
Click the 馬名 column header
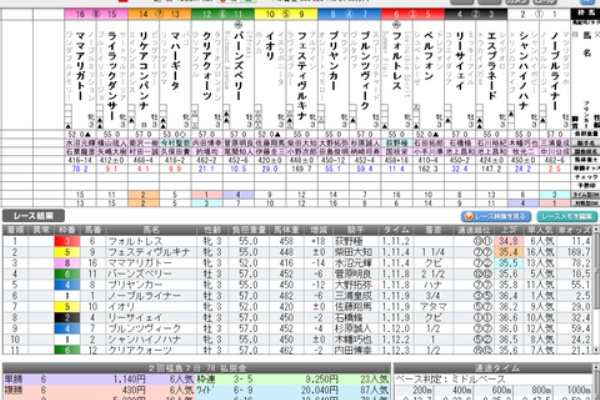[151, 229]
